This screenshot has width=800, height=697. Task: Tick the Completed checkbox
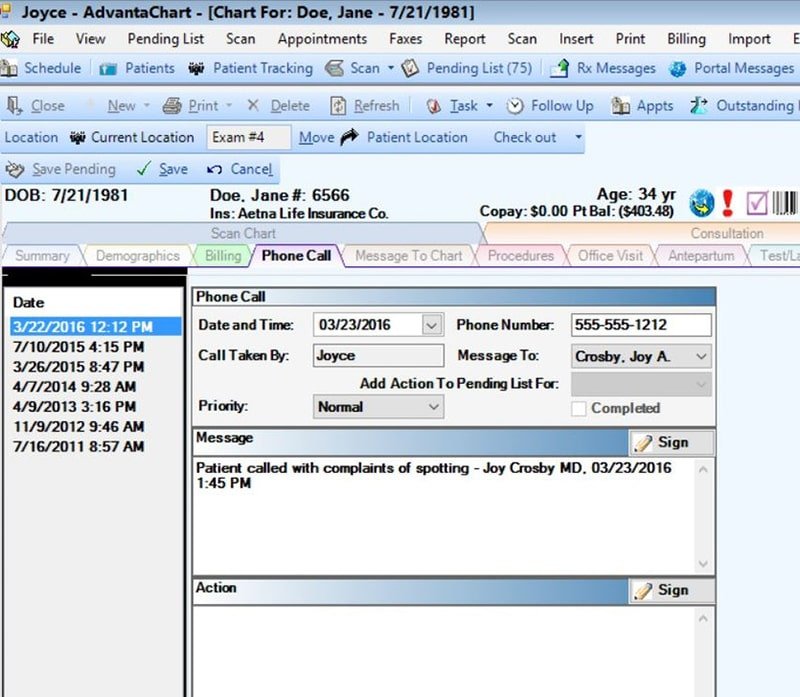[x=579, y=408]
